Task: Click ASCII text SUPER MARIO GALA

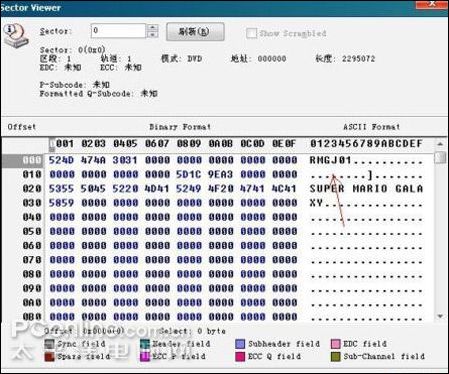Action: point(366,189)
